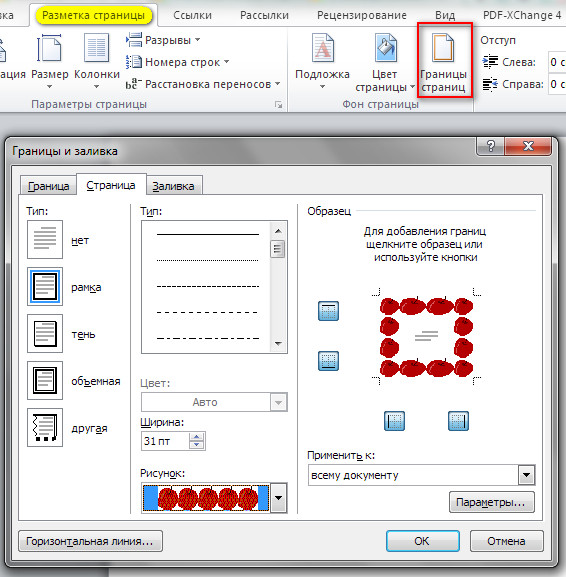The image size is (566, 577).
Task: Click the Горизонтальная линия... button
Action: click(91, 541)
